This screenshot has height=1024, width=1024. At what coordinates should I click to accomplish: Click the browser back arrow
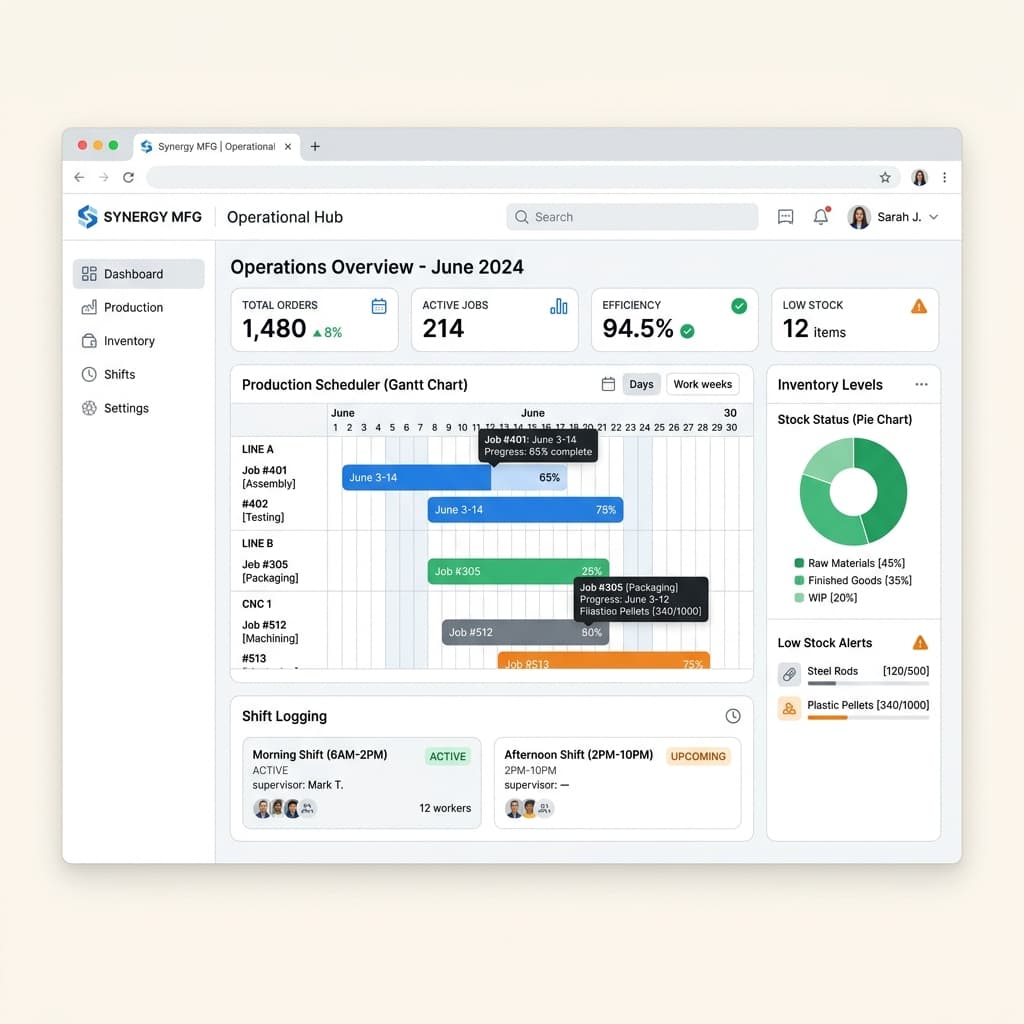[80, 177]
